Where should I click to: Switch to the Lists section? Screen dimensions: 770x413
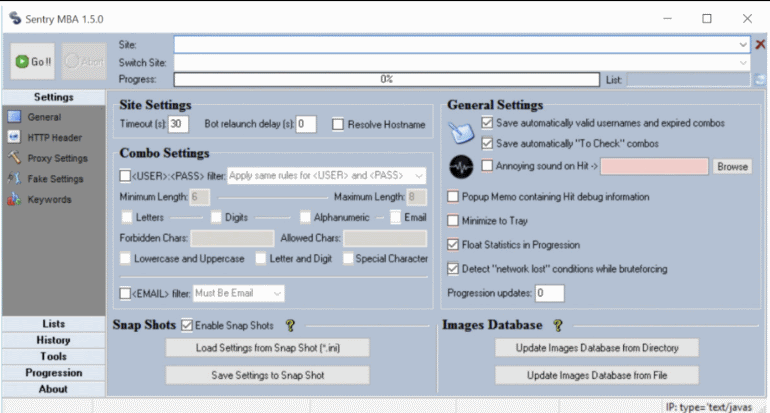point(54,324)
